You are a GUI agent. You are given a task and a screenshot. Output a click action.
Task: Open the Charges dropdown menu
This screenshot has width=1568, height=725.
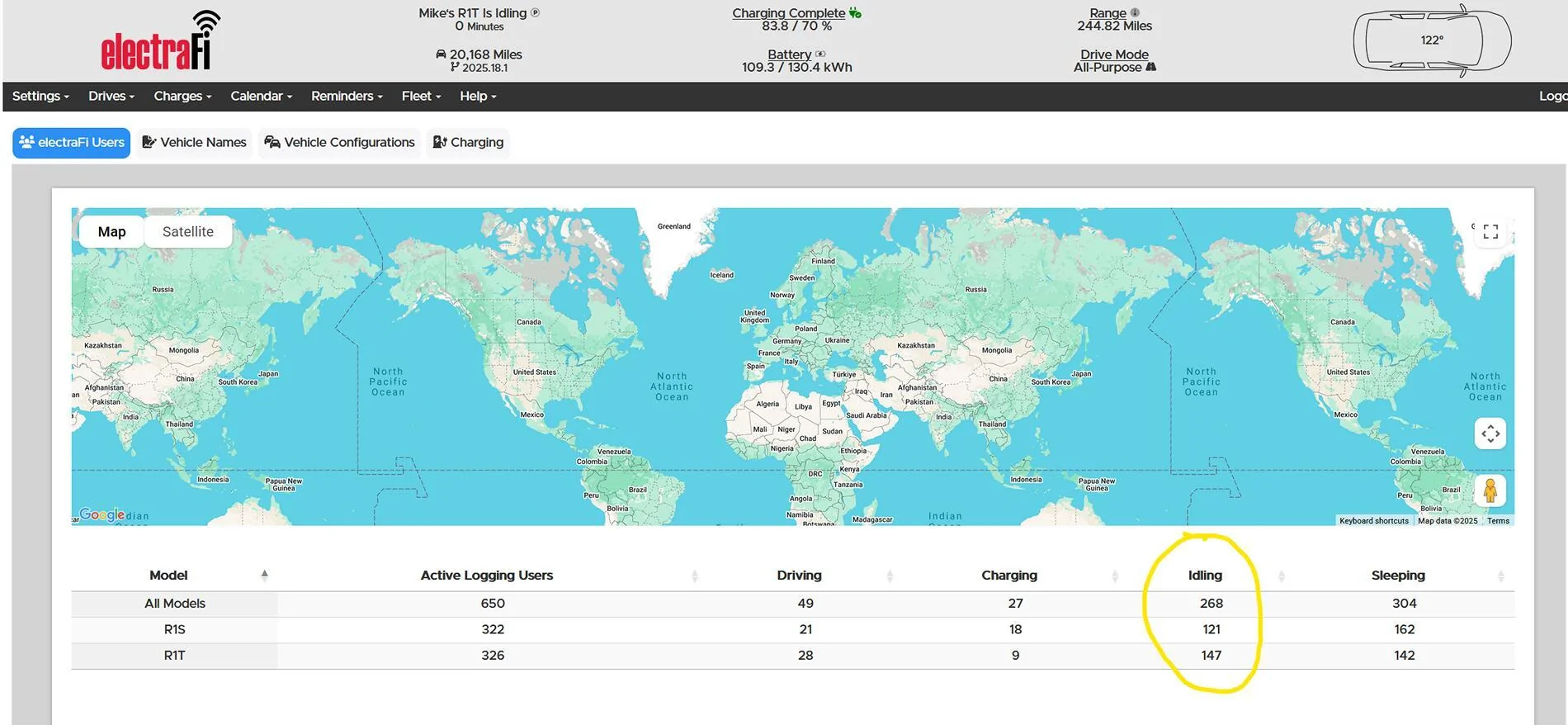point(182,97)
